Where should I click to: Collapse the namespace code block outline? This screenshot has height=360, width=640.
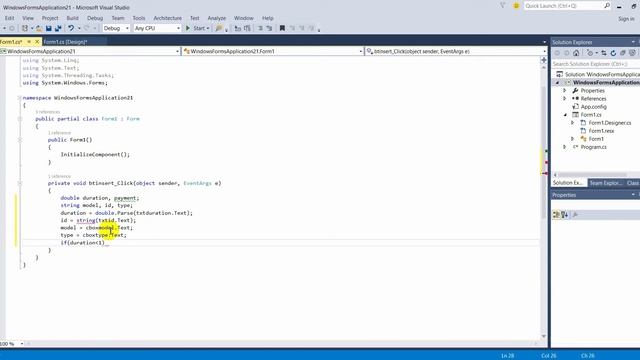tap(19, 98)
